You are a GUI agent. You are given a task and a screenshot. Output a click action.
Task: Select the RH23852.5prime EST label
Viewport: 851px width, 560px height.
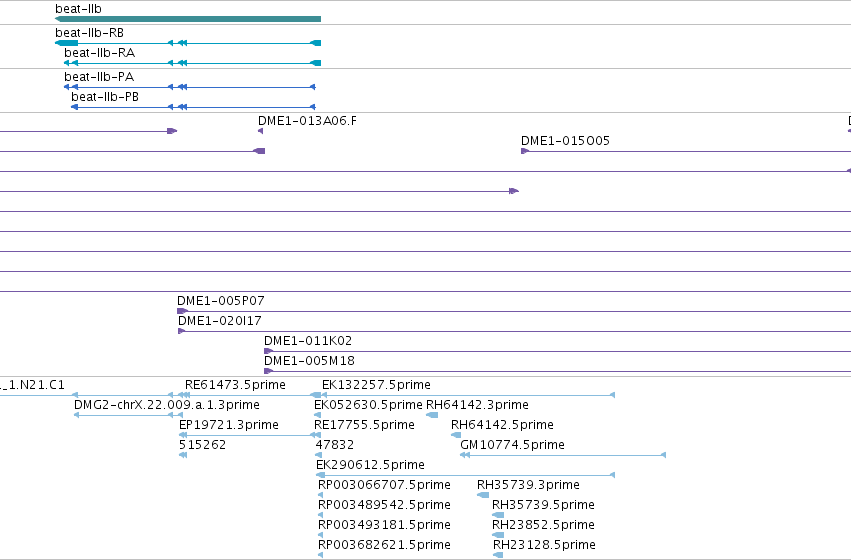(543, 525)
